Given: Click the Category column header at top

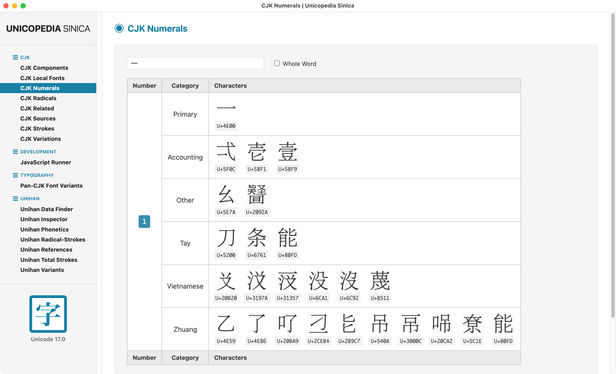Looking at the screenshot, I should (x=185, y=85).
